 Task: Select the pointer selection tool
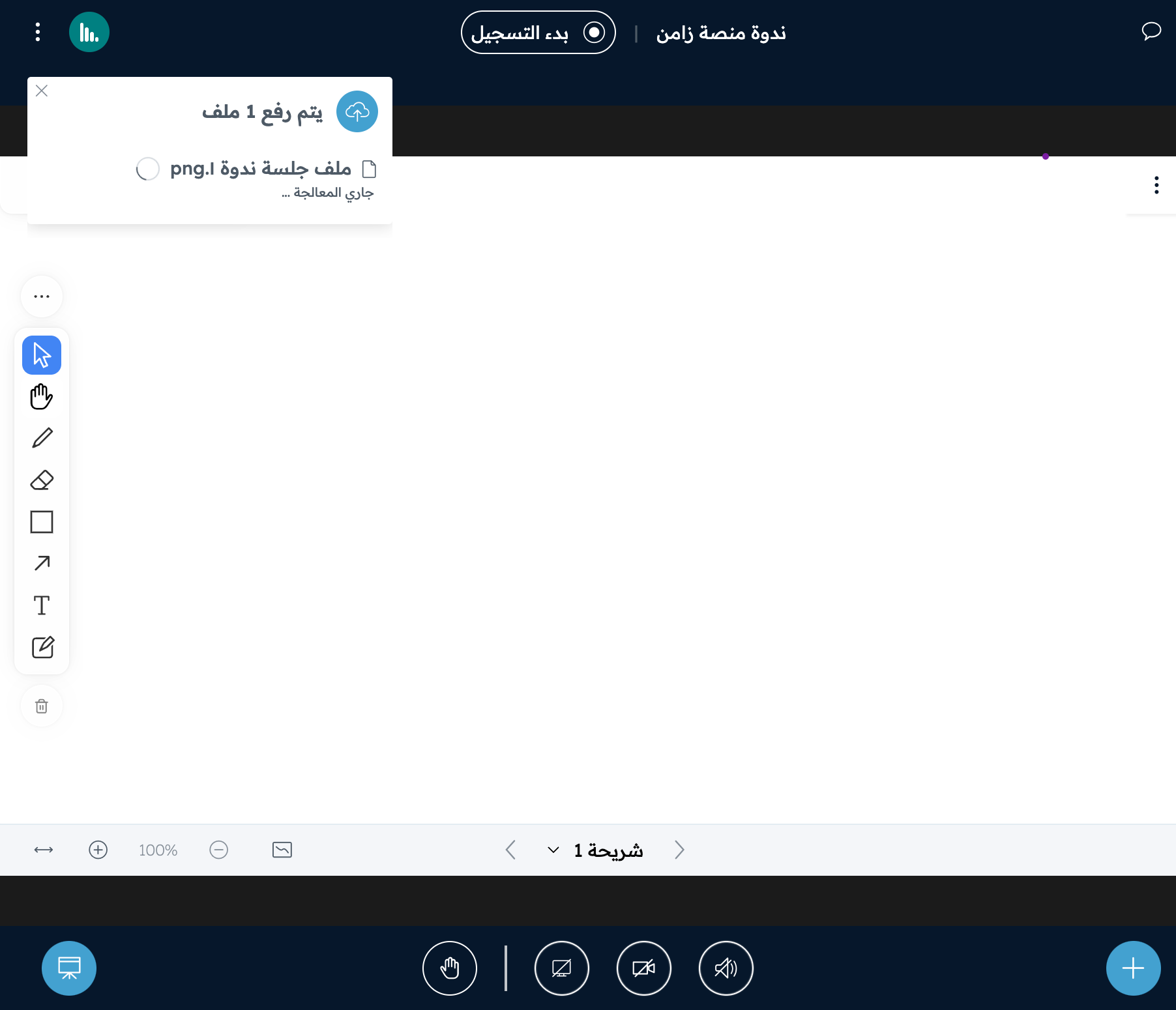click(x=42, y=355)
